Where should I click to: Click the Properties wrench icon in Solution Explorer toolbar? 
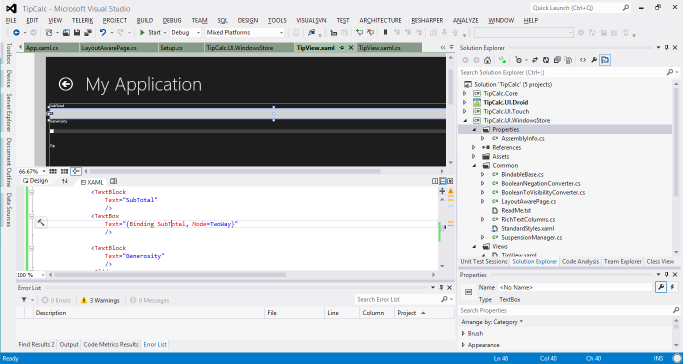(594, 60)
